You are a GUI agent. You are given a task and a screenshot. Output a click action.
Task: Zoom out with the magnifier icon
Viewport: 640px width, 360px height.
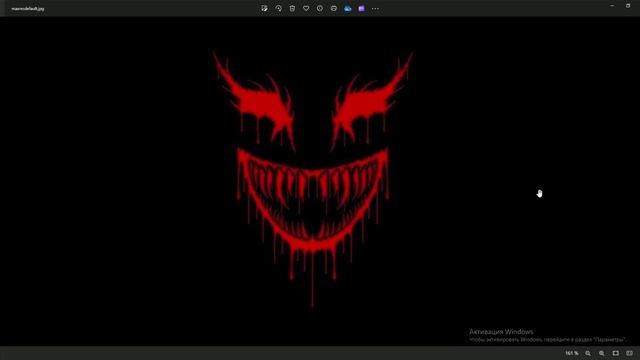pos(588,353)
